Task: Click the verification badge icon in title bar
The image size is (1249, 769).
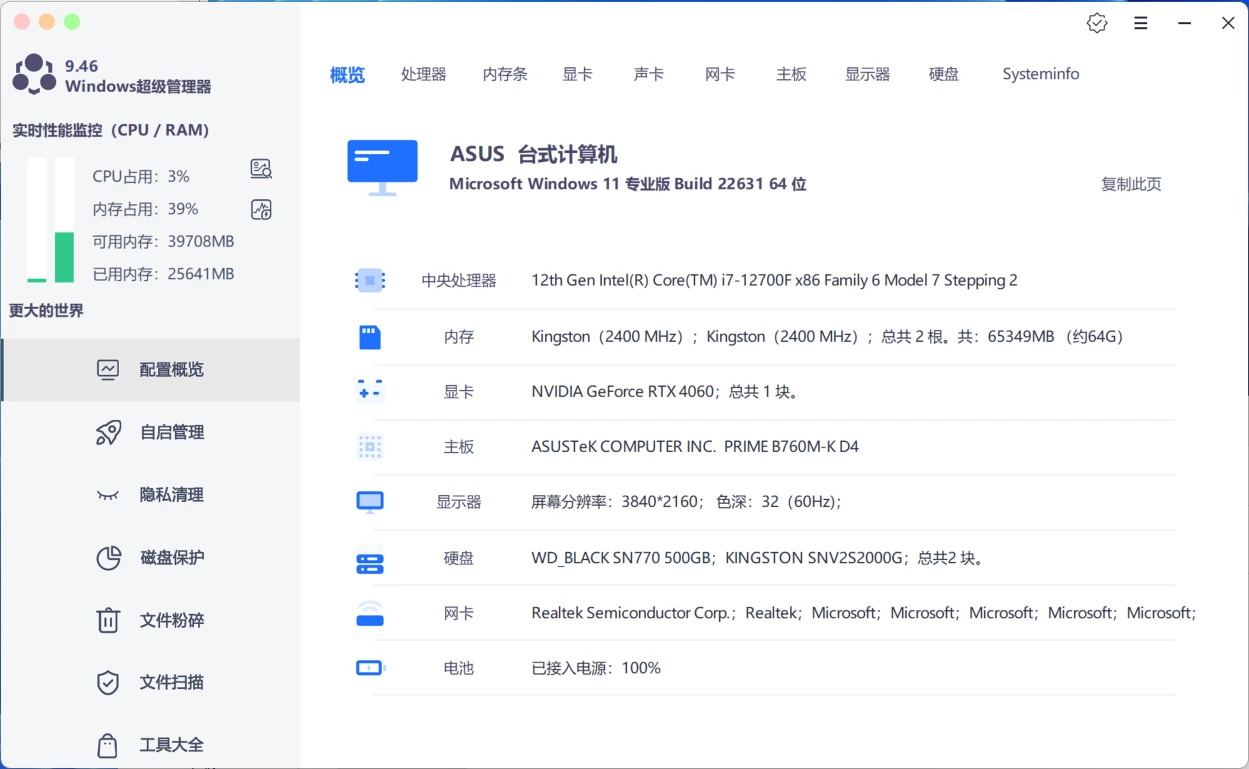Action: (1097, 23)
